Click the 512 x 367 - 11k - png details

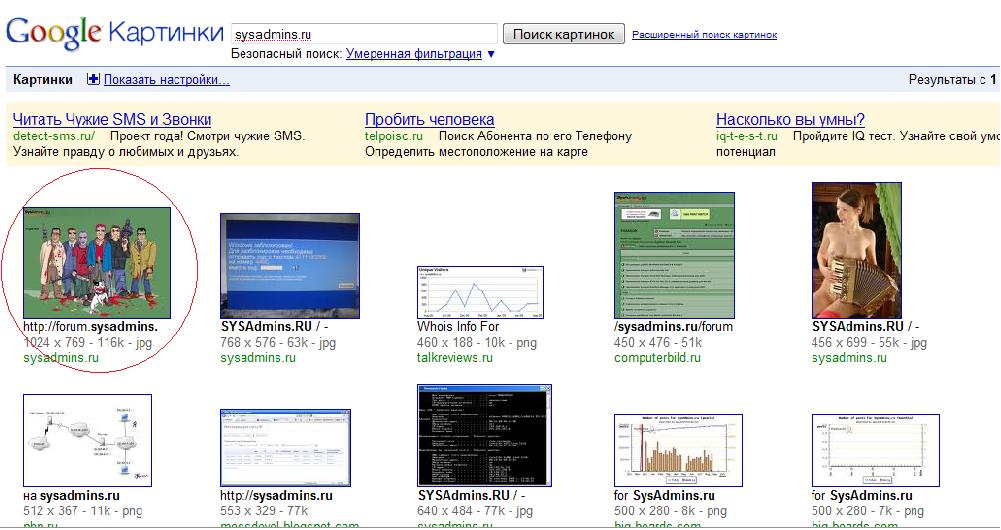[x=82, y=511]
